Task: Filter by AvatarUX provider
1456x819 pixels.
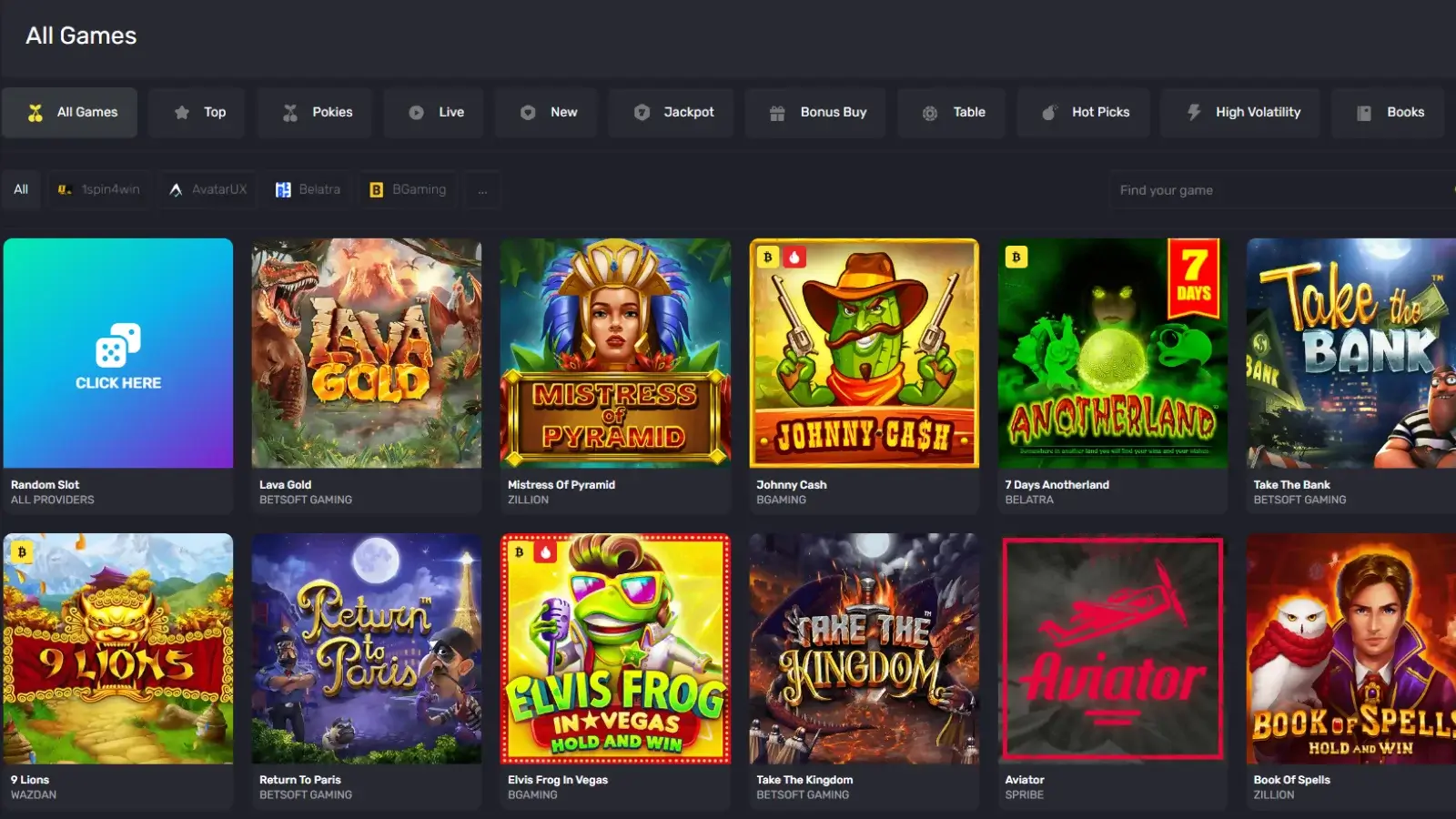Action: coord(208,189)
